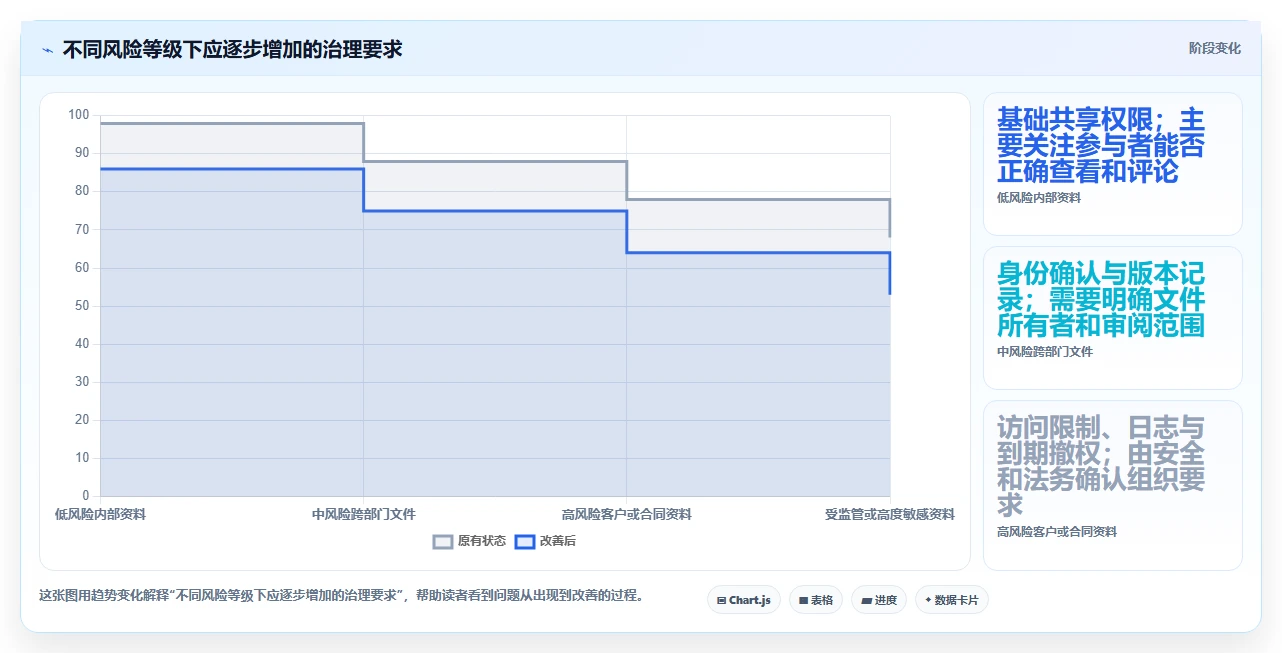This screenshot has width=1282, height=653.
Task: Click the caption beginning 这张图用趋势变化解释
Action: (x=341, y=595)
